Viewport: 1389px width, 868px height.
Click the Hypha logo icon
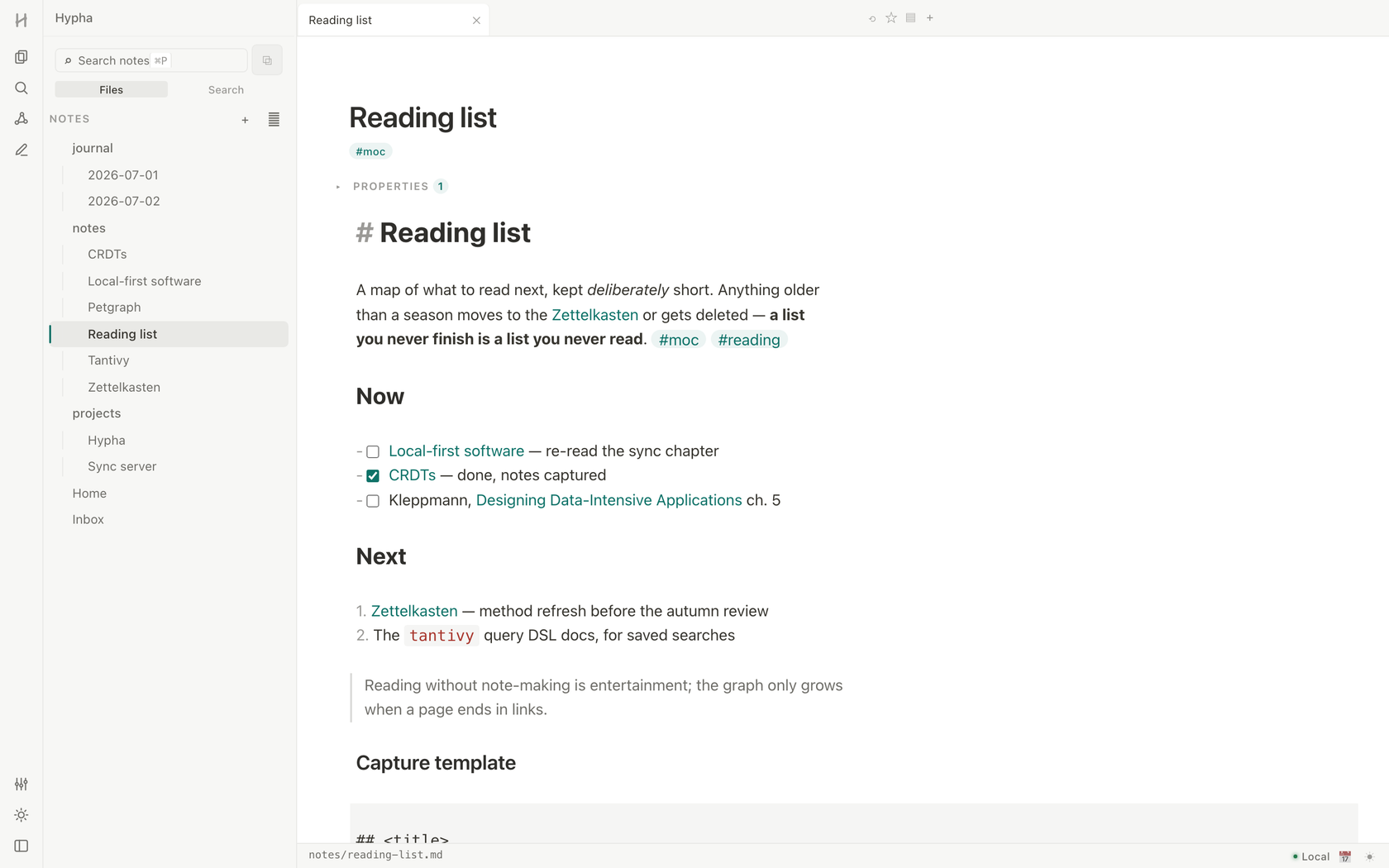tap(21, 20)
